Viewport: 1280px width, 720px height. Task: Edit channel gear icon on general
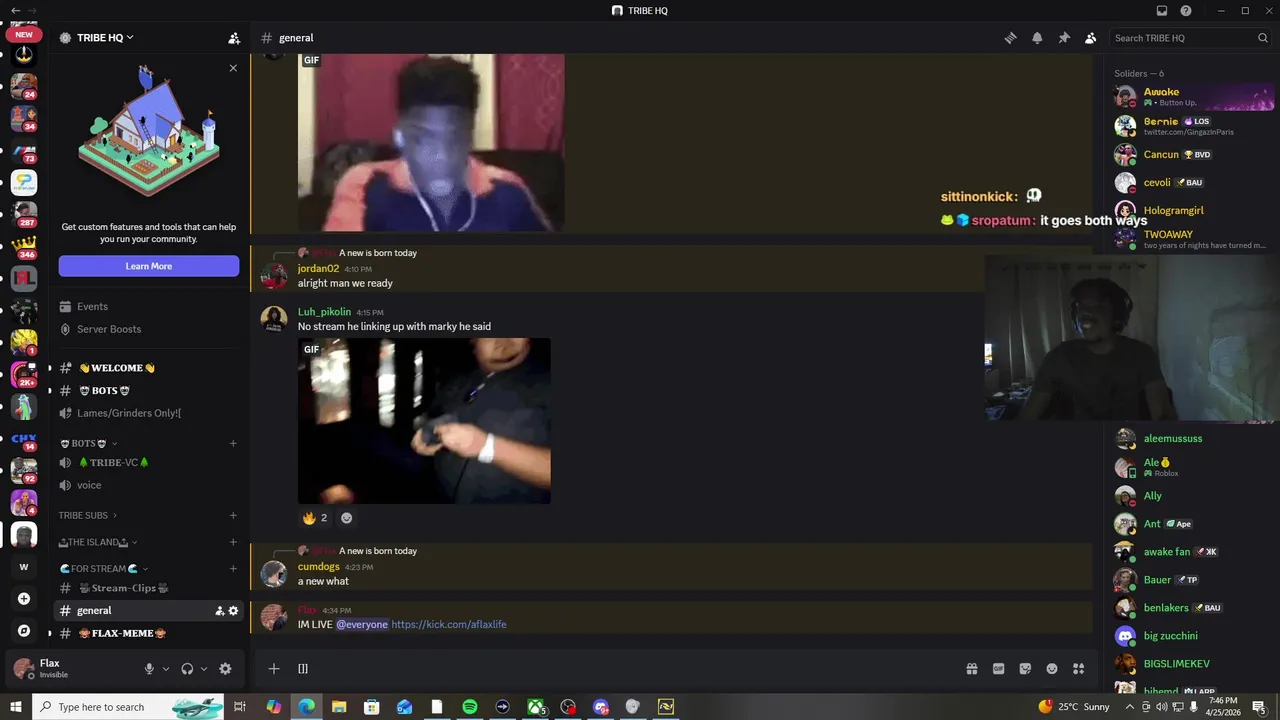[x=234, y=611]
